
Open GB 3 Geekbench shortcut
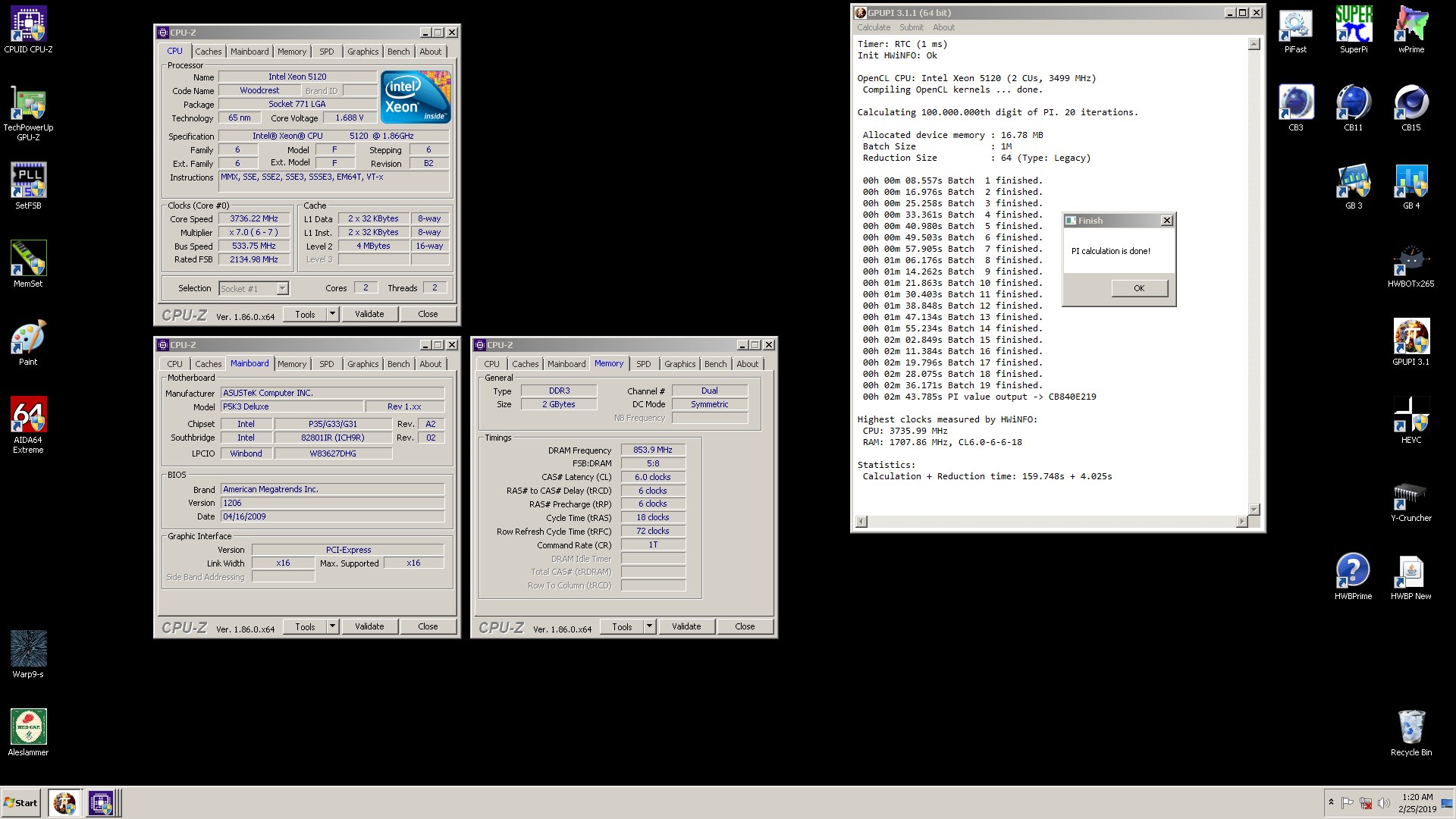pos(1354,187)
